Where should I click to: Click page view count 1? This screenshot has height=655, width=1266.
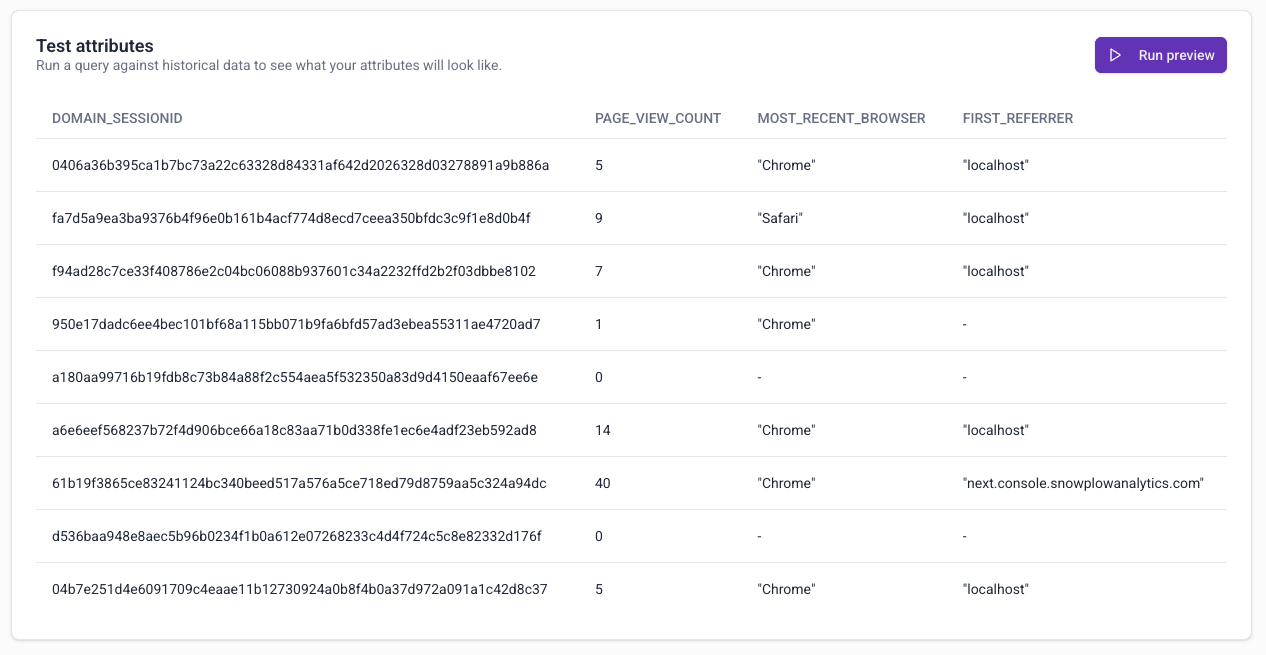click(x=599, y=324)
